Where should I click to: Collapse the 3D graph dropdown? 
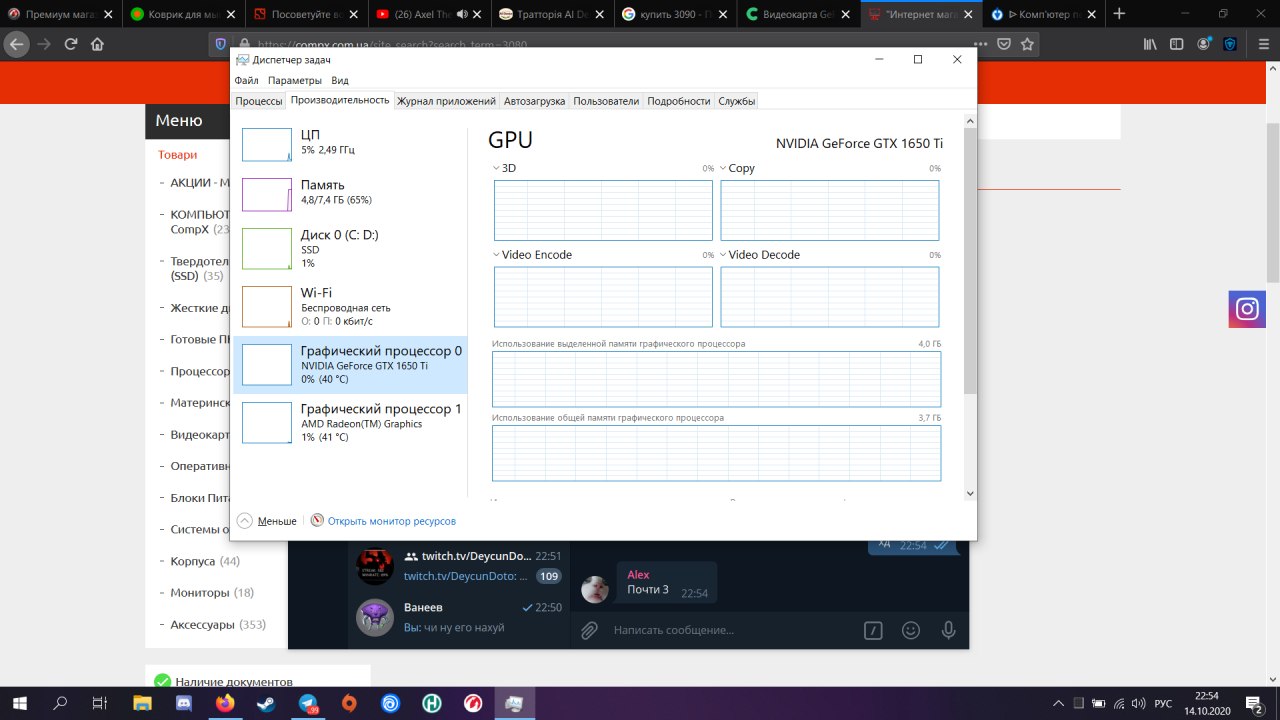(497, 168)
